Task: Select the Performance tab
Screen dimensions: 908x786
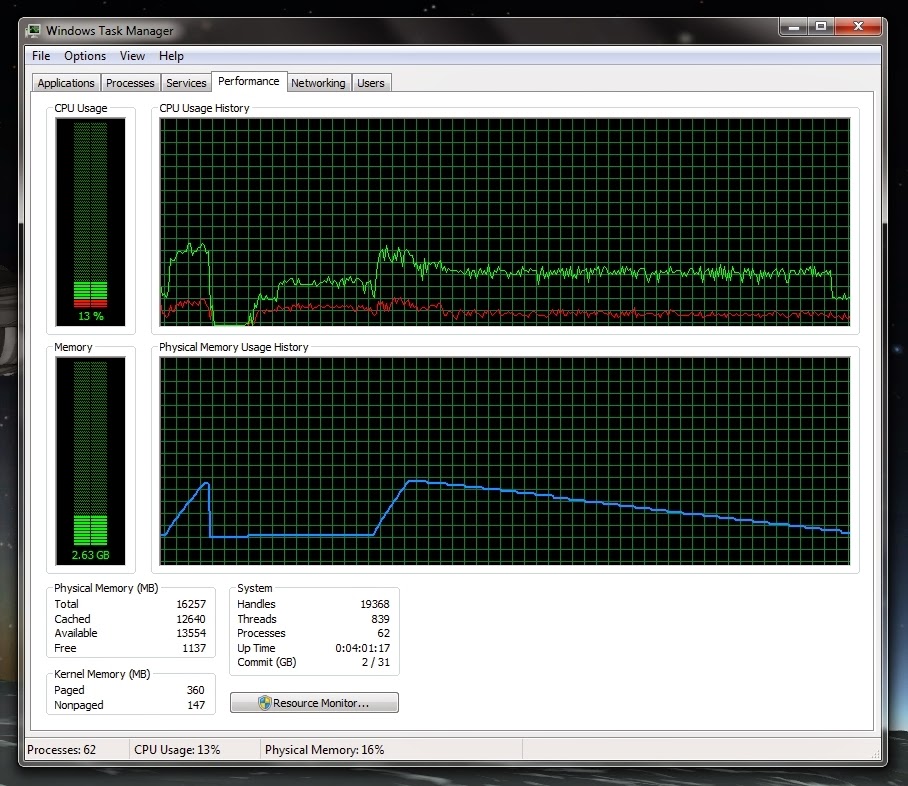Action: click(x=249, y=81)
